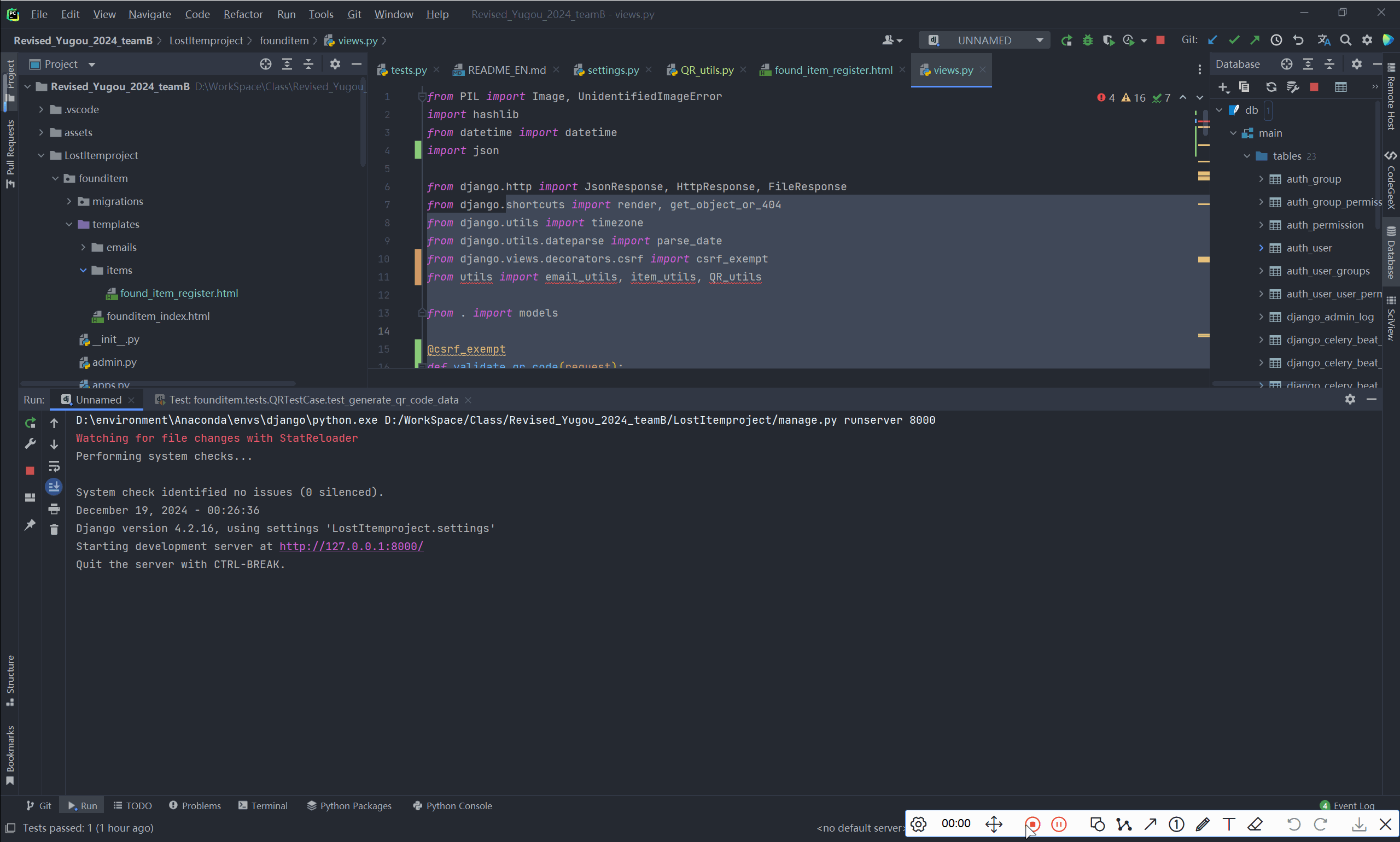
Task: Rerun the server with green rerun icon
Action: 30,423
